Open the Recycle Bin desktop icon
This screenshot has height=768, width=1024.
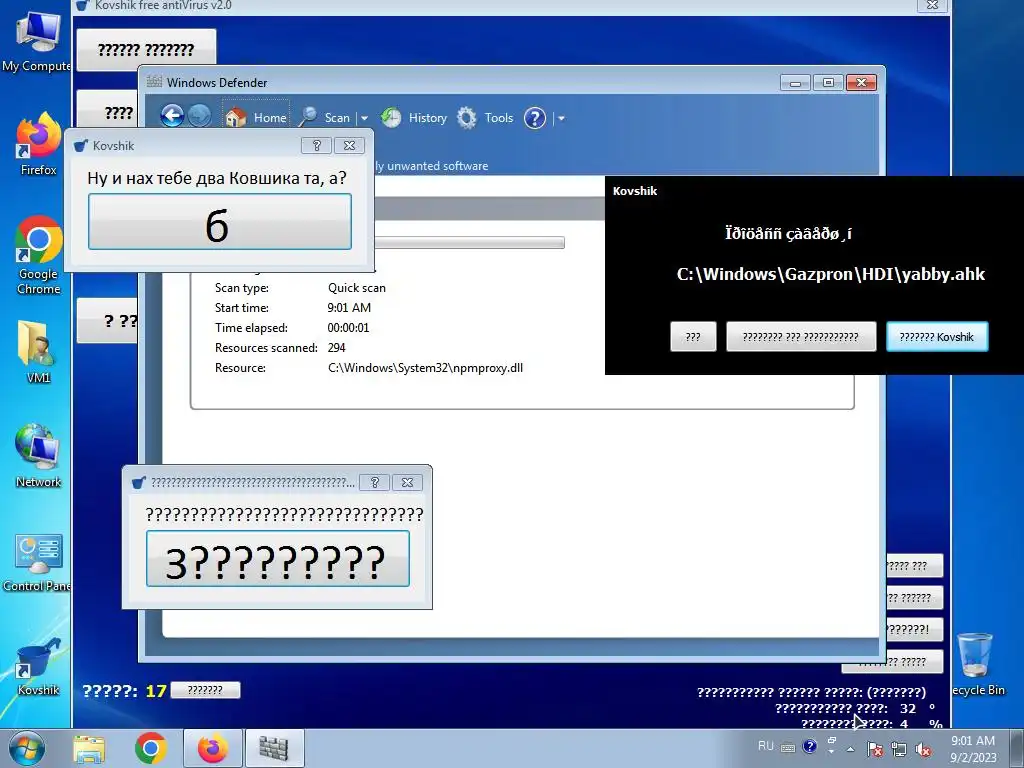tap(978, 665)
